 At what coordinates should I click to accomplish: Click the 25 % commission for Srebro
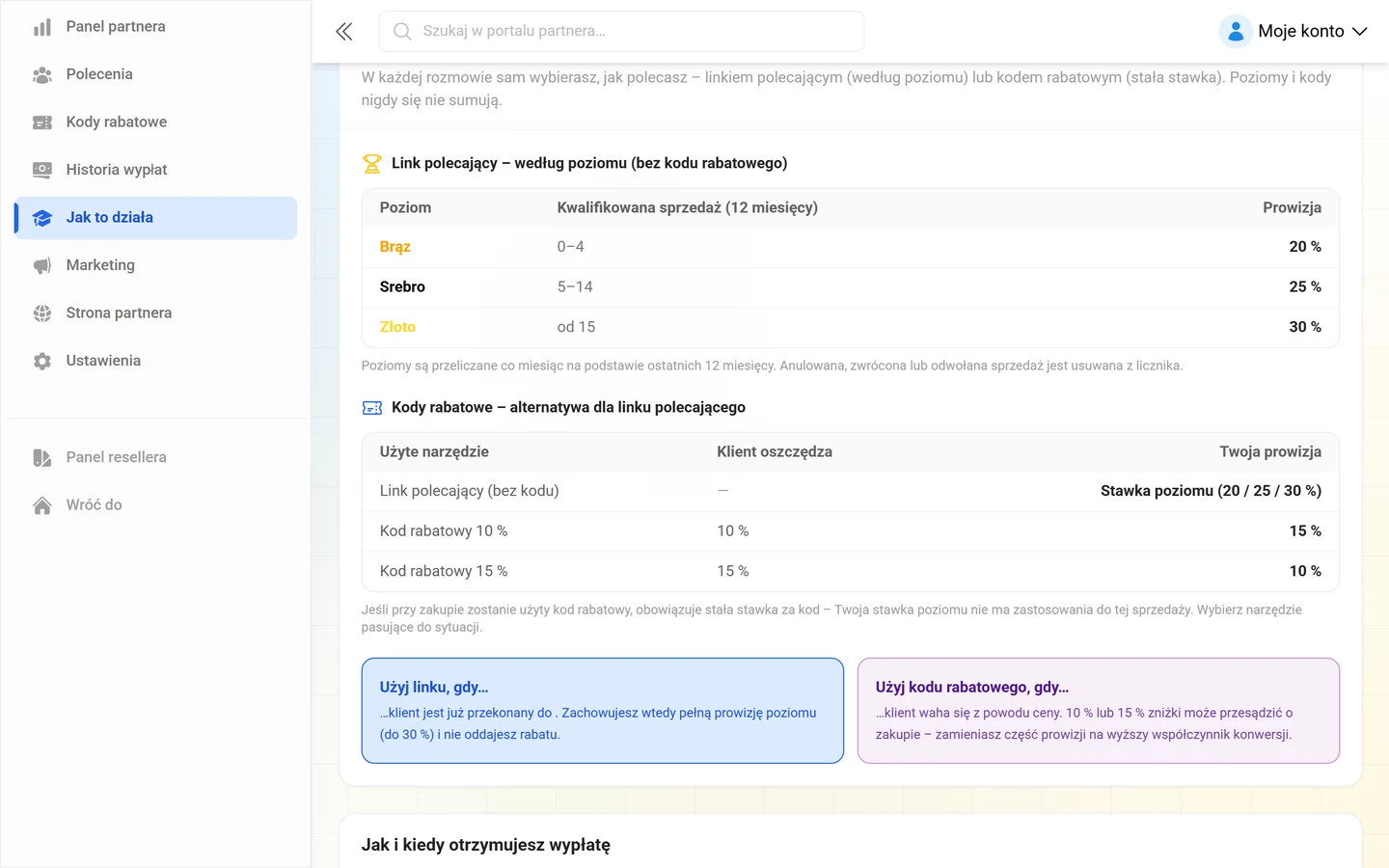1305,287
